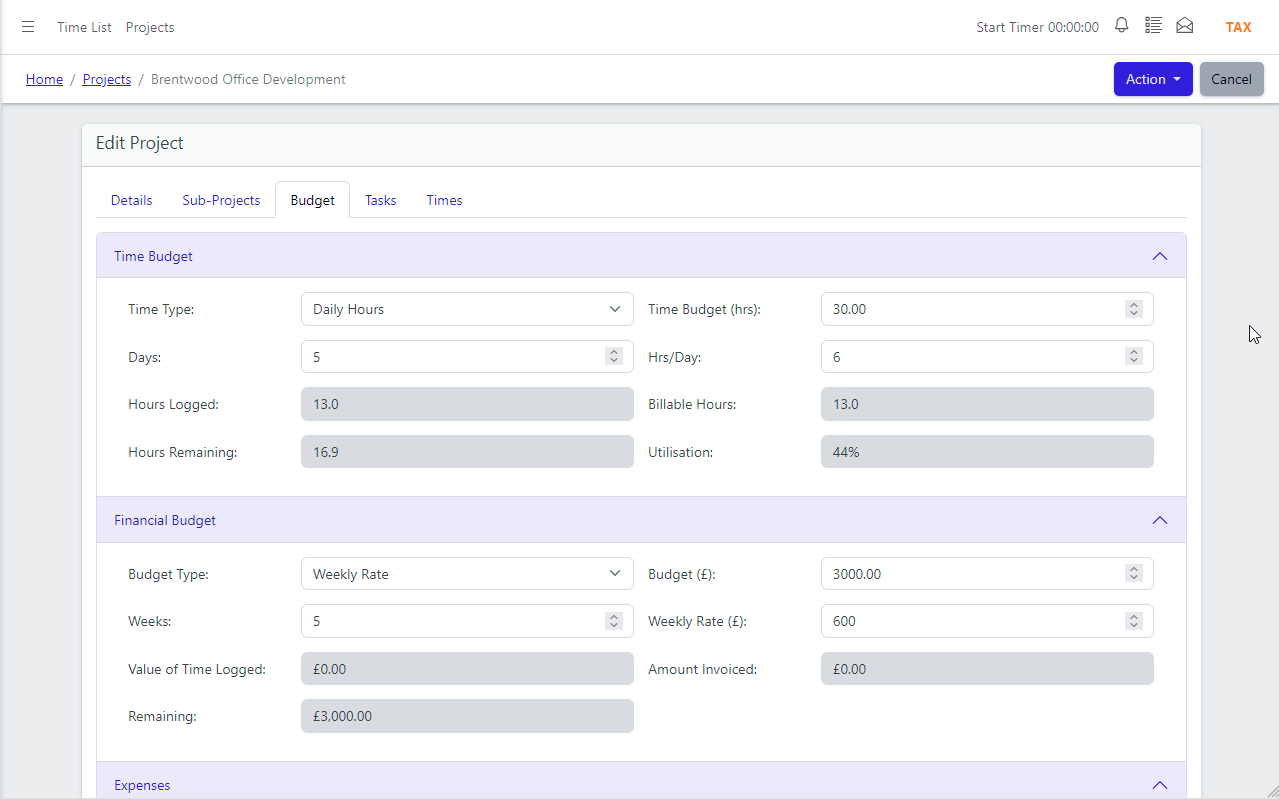The width and height of the screenshot is (1279, 799).
Task: Open Time List from top navigation
Action: [84, 27]
